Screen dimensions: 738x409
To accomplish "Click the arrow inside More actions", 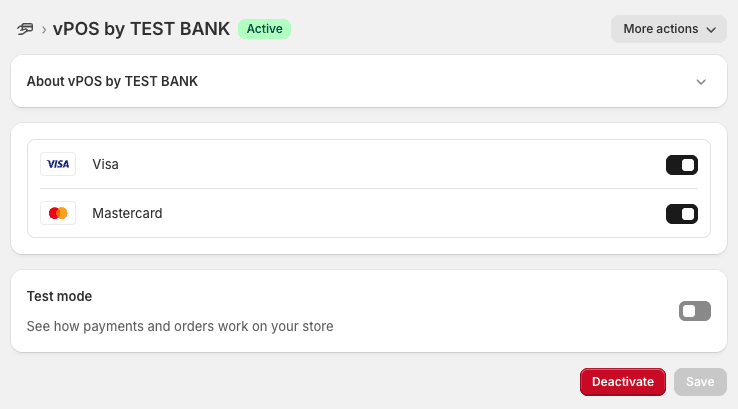I will [711, 30].
